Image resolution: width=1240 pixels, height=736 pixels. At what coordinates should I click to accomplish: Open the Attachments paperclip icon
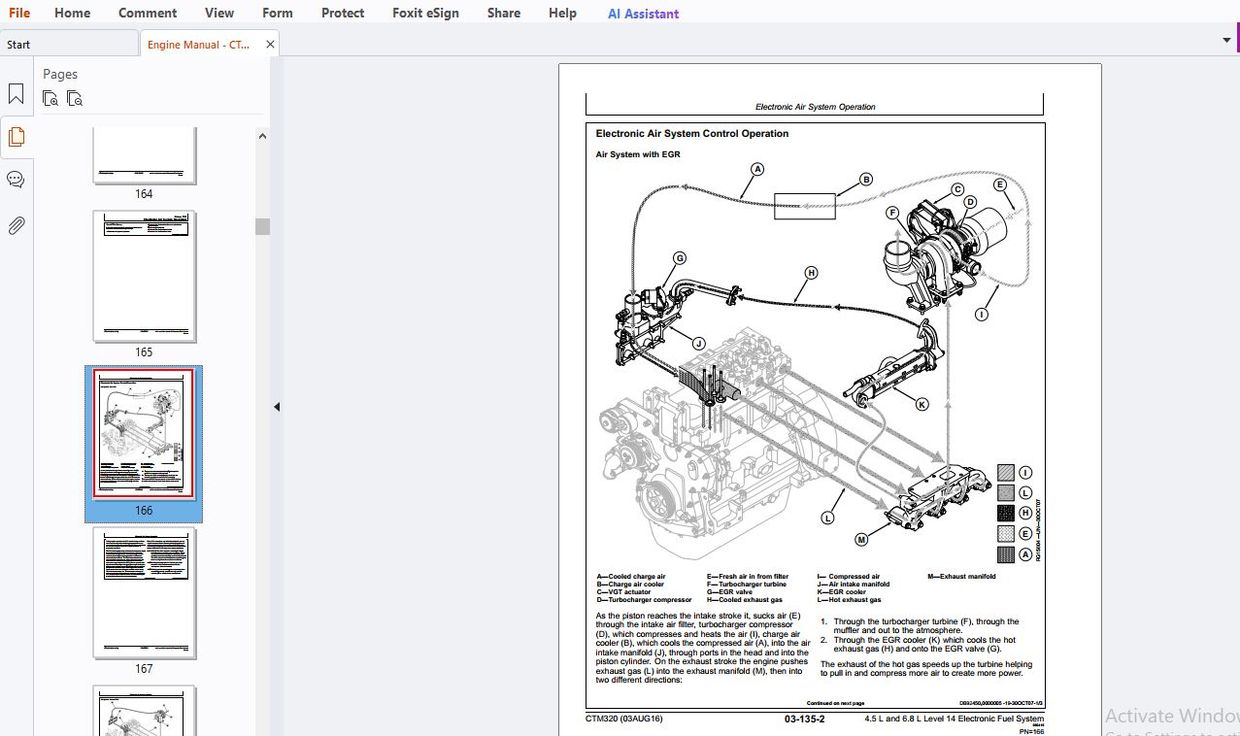pos(16,225)
